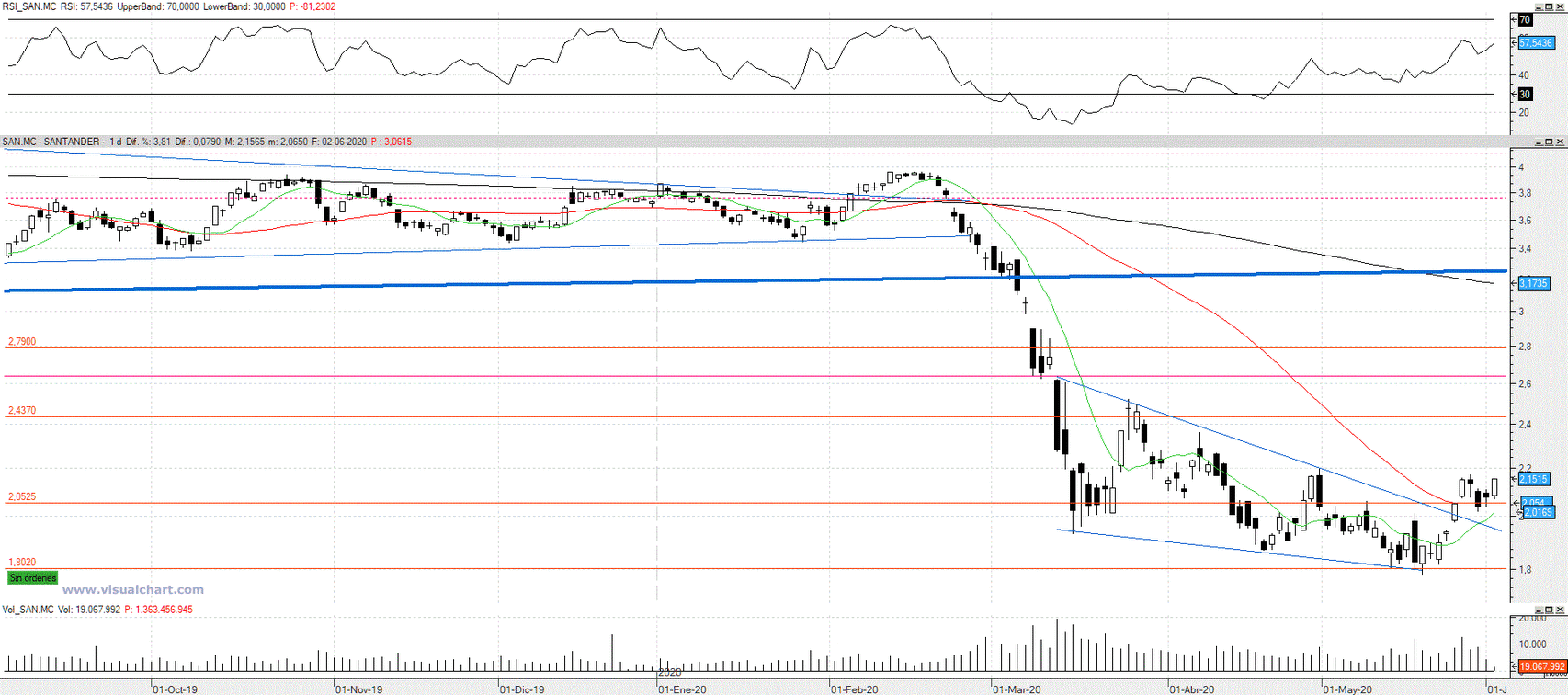Select the 2,1515 last price tag
This screenshot has width=1568, height=695.
(1534, 479)
